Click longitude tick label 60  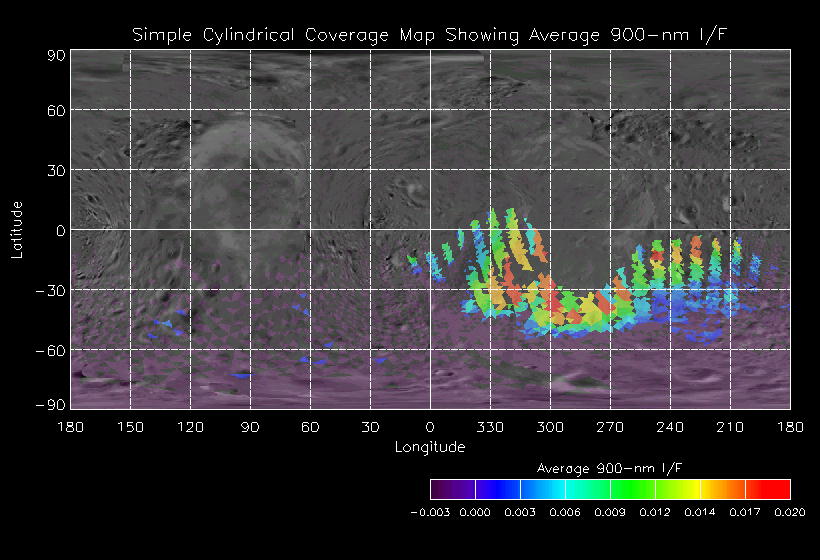click(310, 427)
